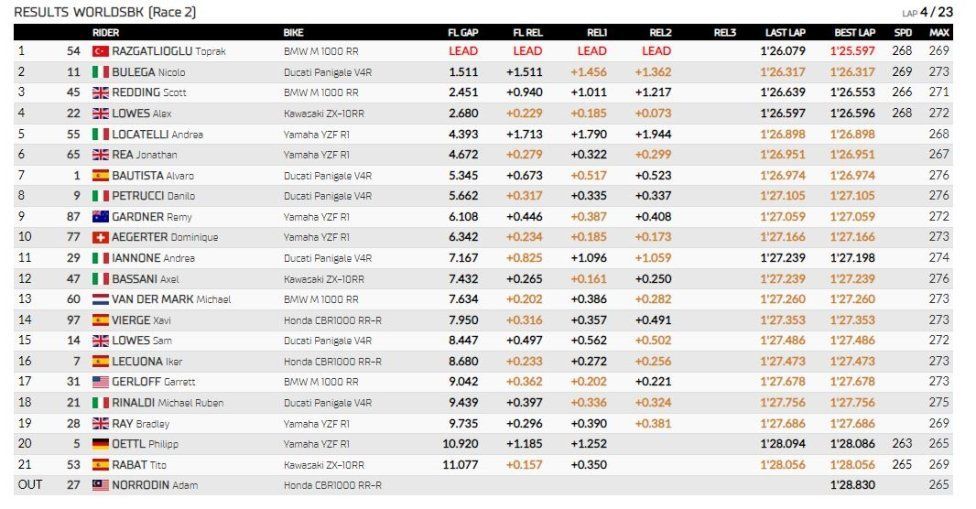The width and height of the screenshot is (976, 509).
Task: Select rider name NORRODIN Adam
Action: coord(155,485)
